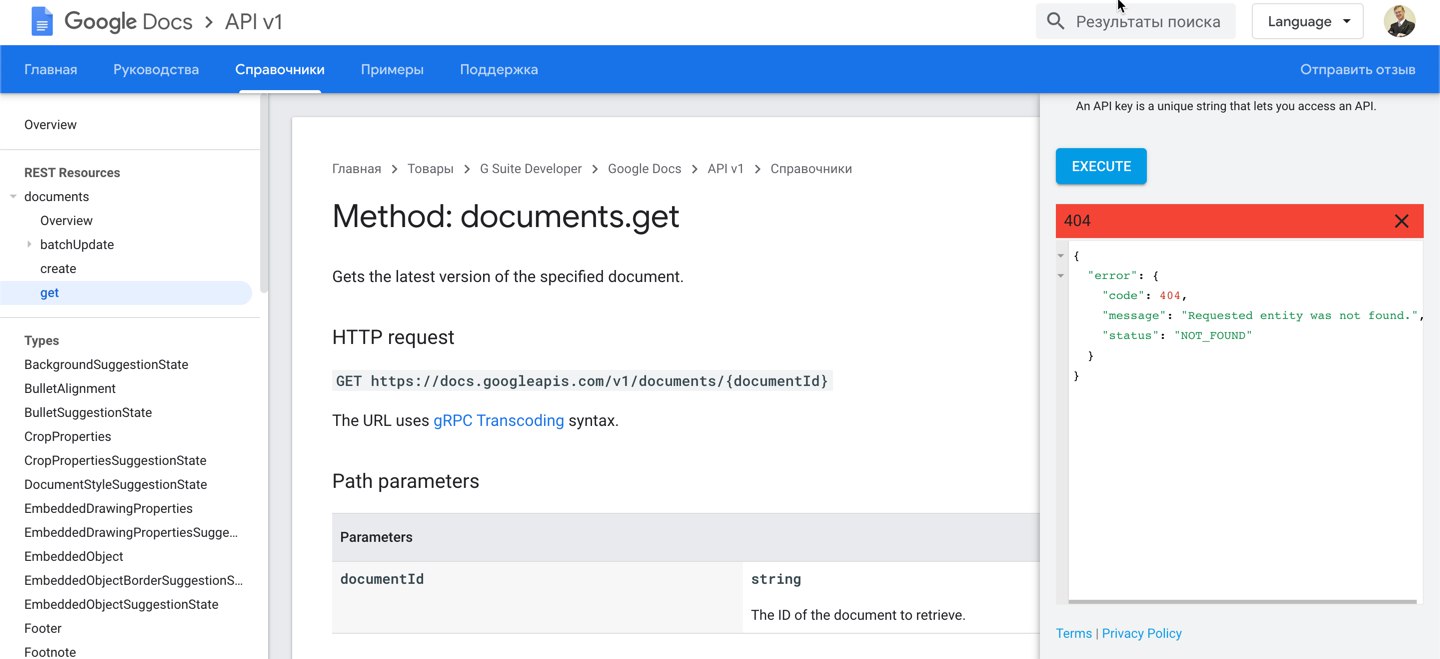
Task: Click Отправить отзыв feedback link
Action: [x=1357, y=69]
